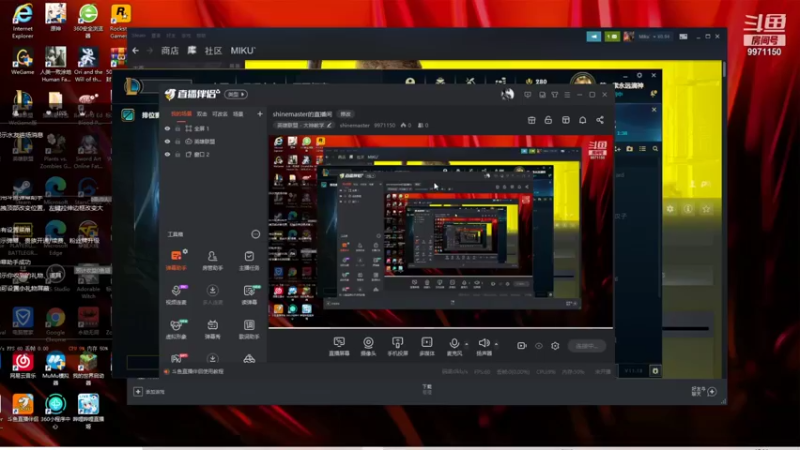Click the 扬声器 speaker icon
Image resolution: width=800 pixels, height=450 pixels.
(x=484, y=343)
